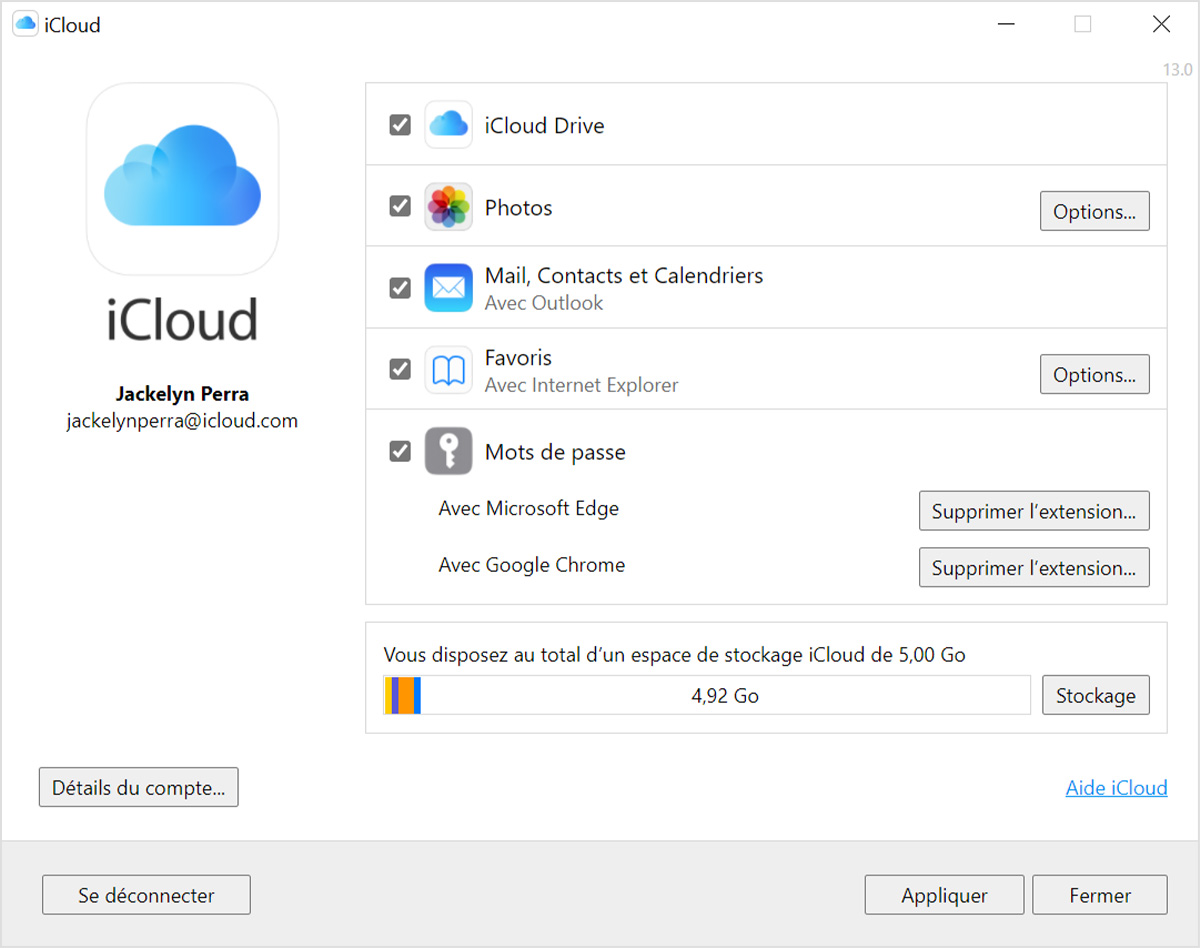The height and width of the screenshot is (948, 1200).
Task: Click colored used-storage segments in bar
Action: point(403,695)
